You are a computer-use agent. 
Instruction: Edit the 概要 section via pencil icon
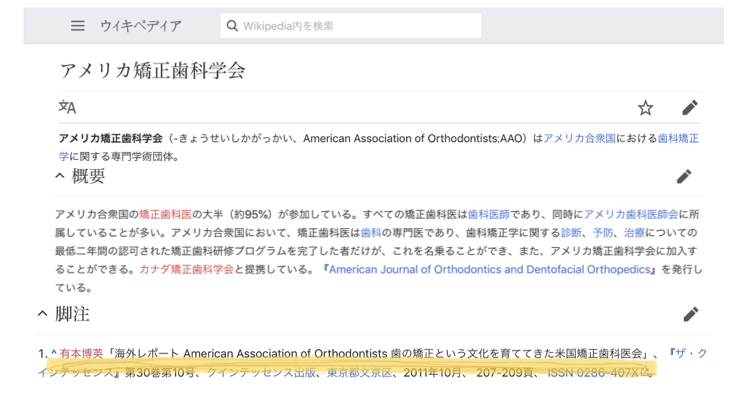(684, 176)
